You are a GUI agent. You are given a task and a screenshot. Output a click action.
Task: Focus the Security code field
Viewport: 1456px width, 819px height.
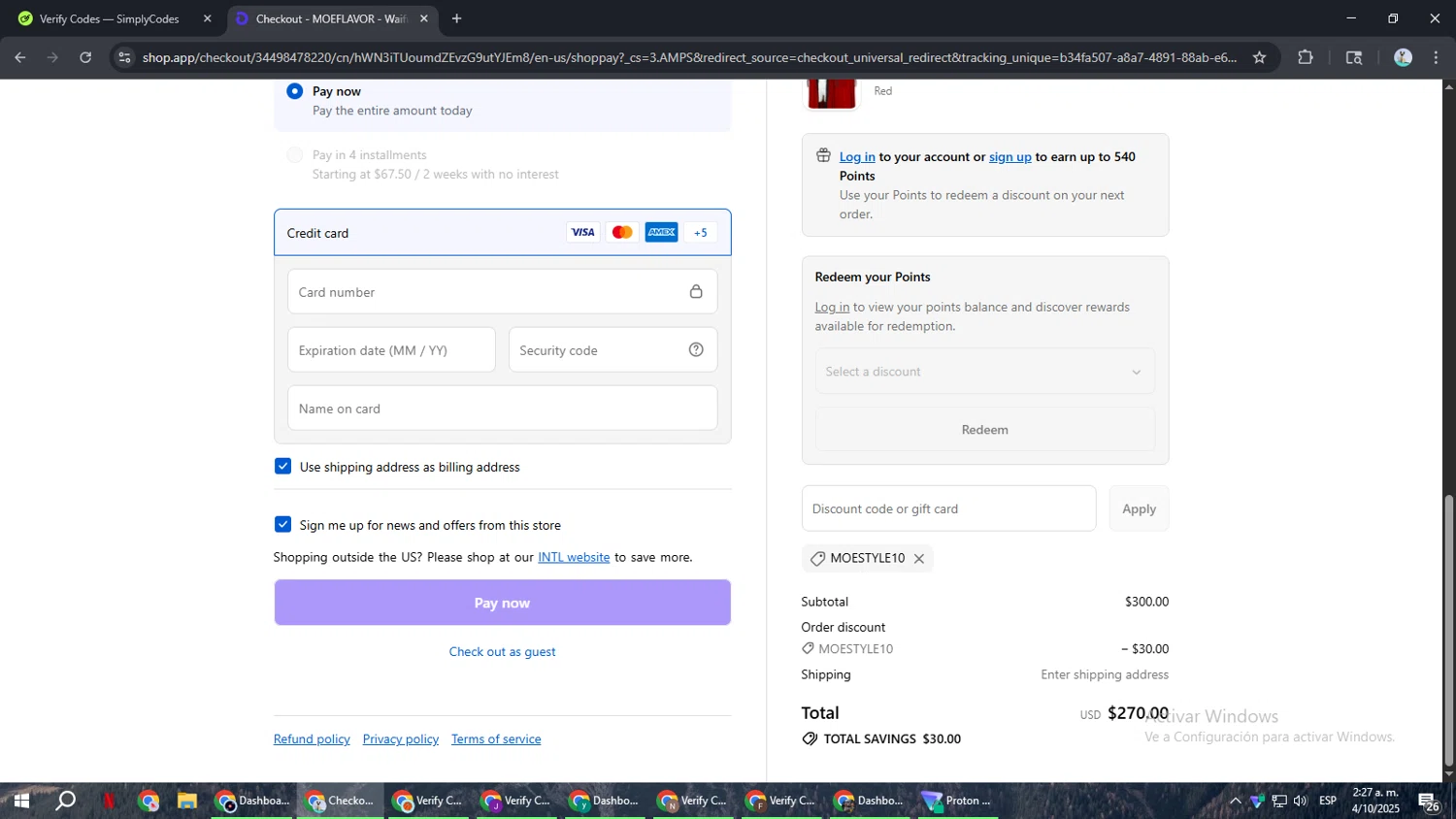[612, 349]
